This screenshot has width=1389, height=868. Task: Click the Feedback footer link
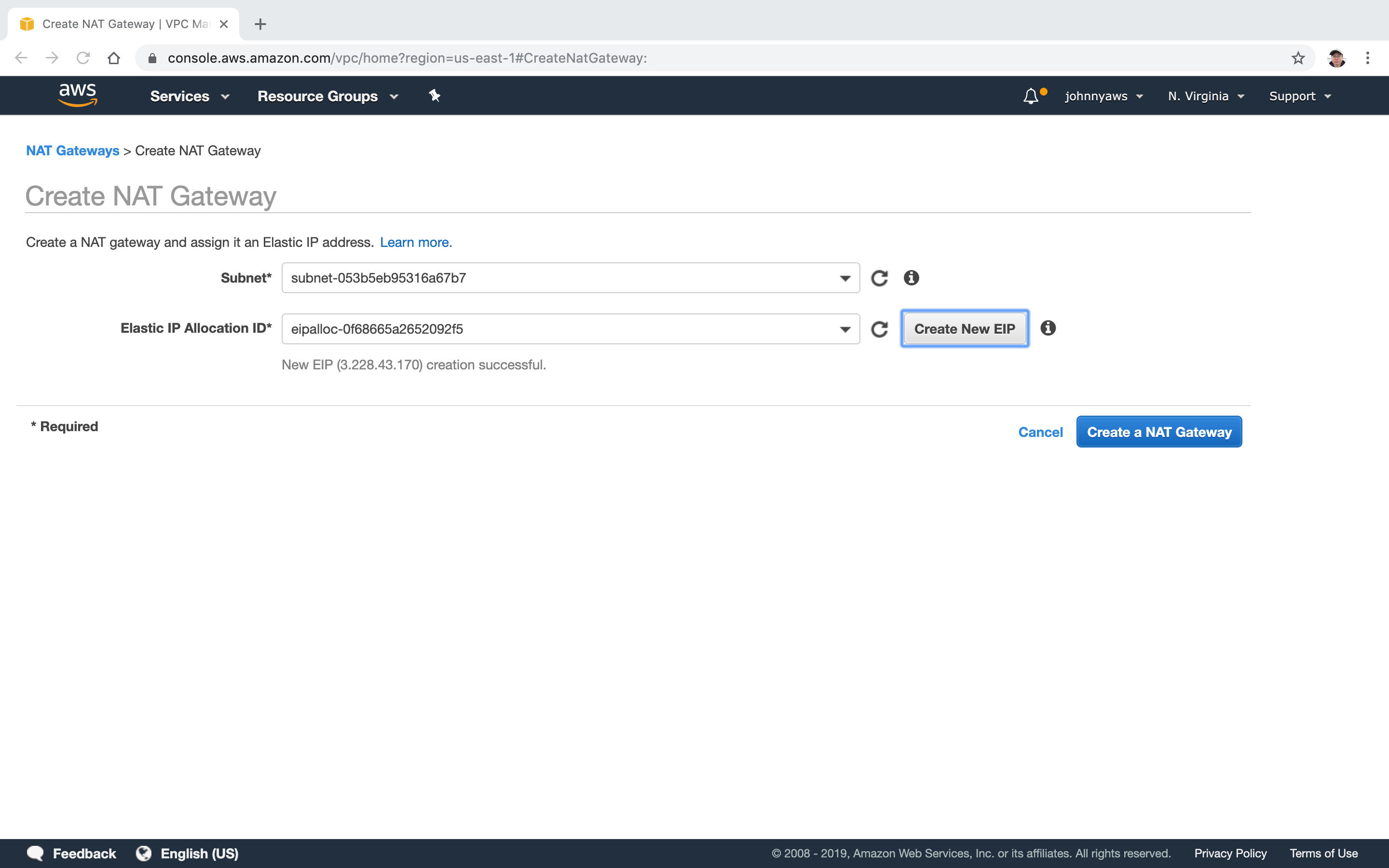click(84, 853)
